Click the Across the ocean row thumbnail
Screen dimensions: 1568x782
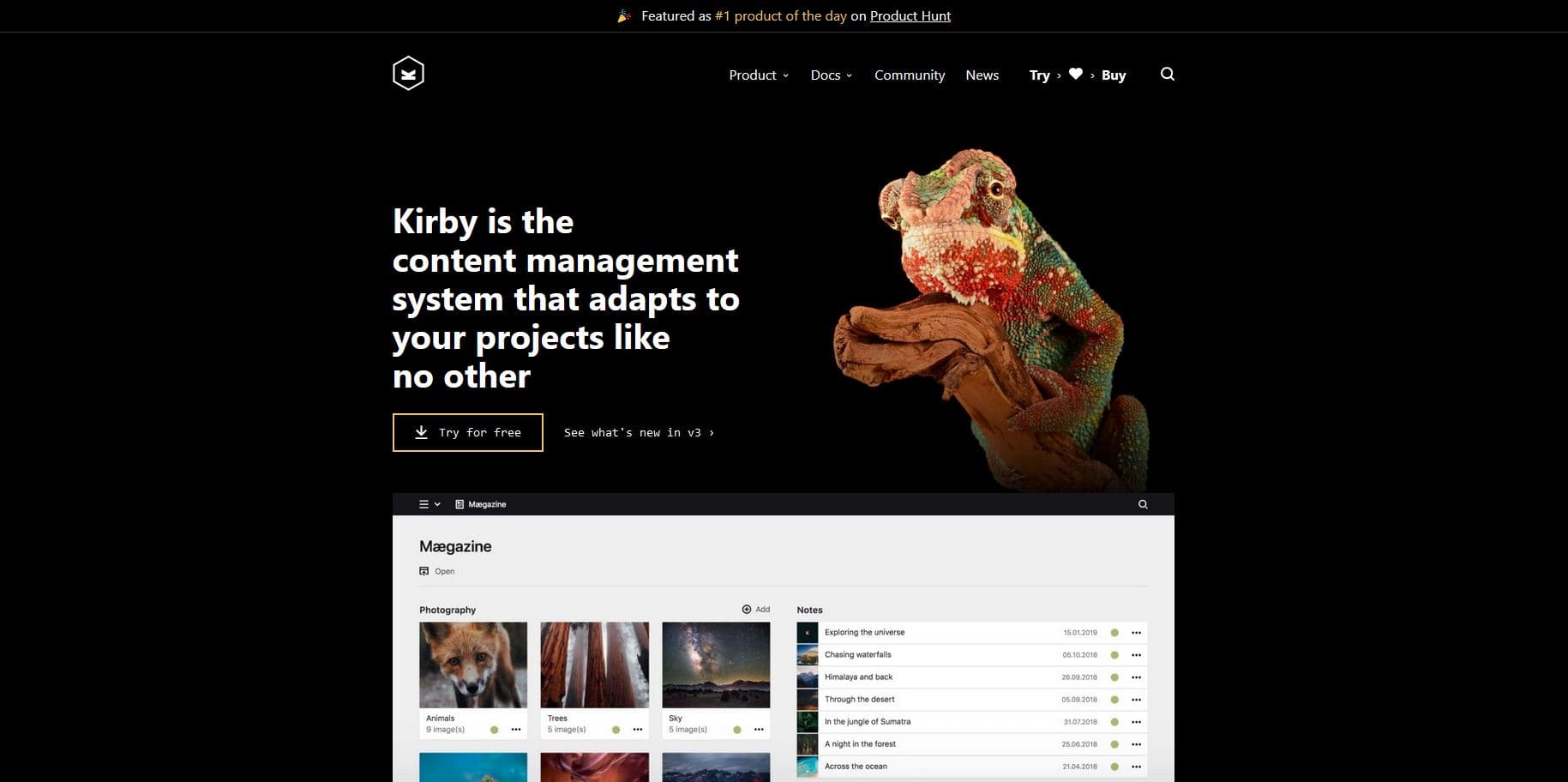coord(808,767)
